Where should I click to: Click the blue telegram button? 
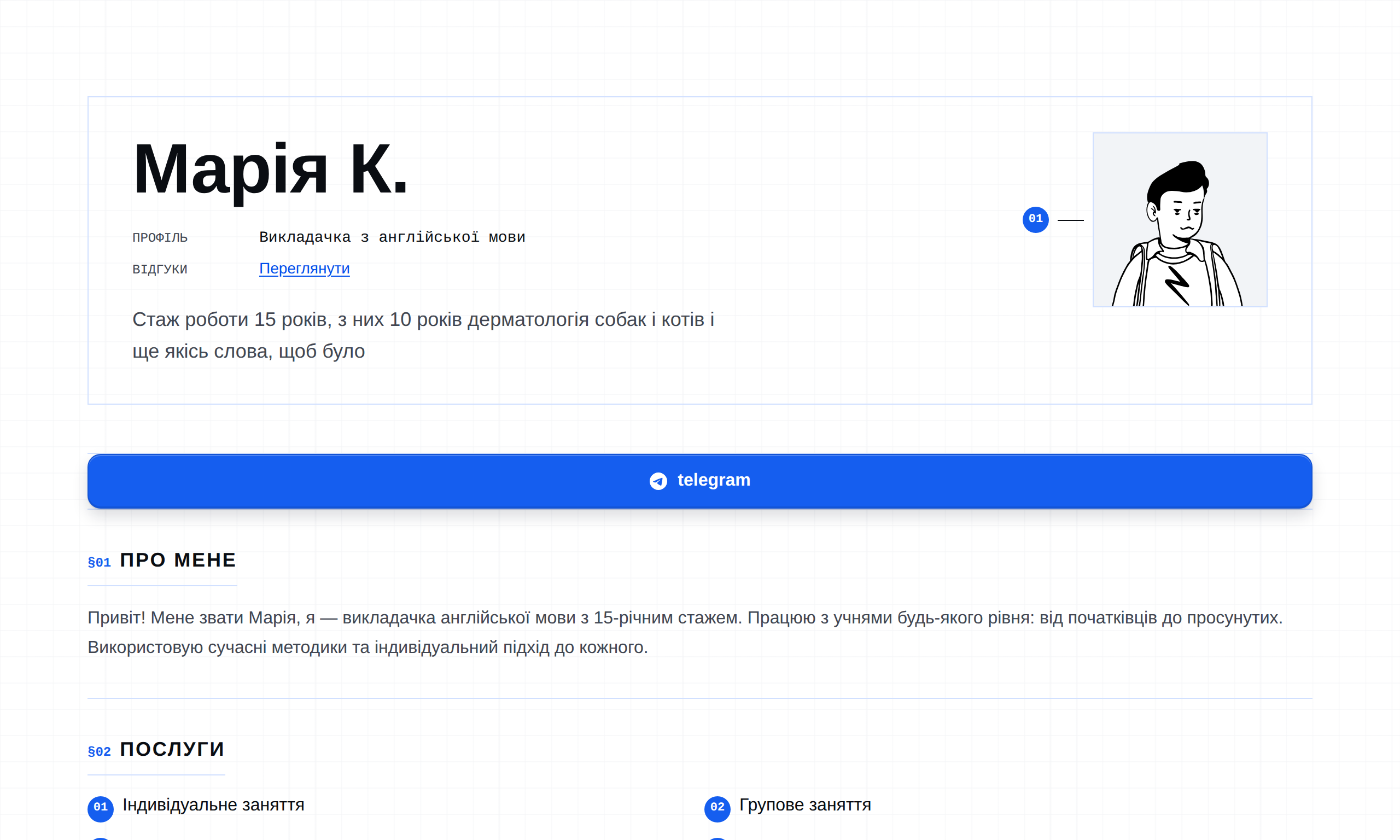click(x=699, y=481)
